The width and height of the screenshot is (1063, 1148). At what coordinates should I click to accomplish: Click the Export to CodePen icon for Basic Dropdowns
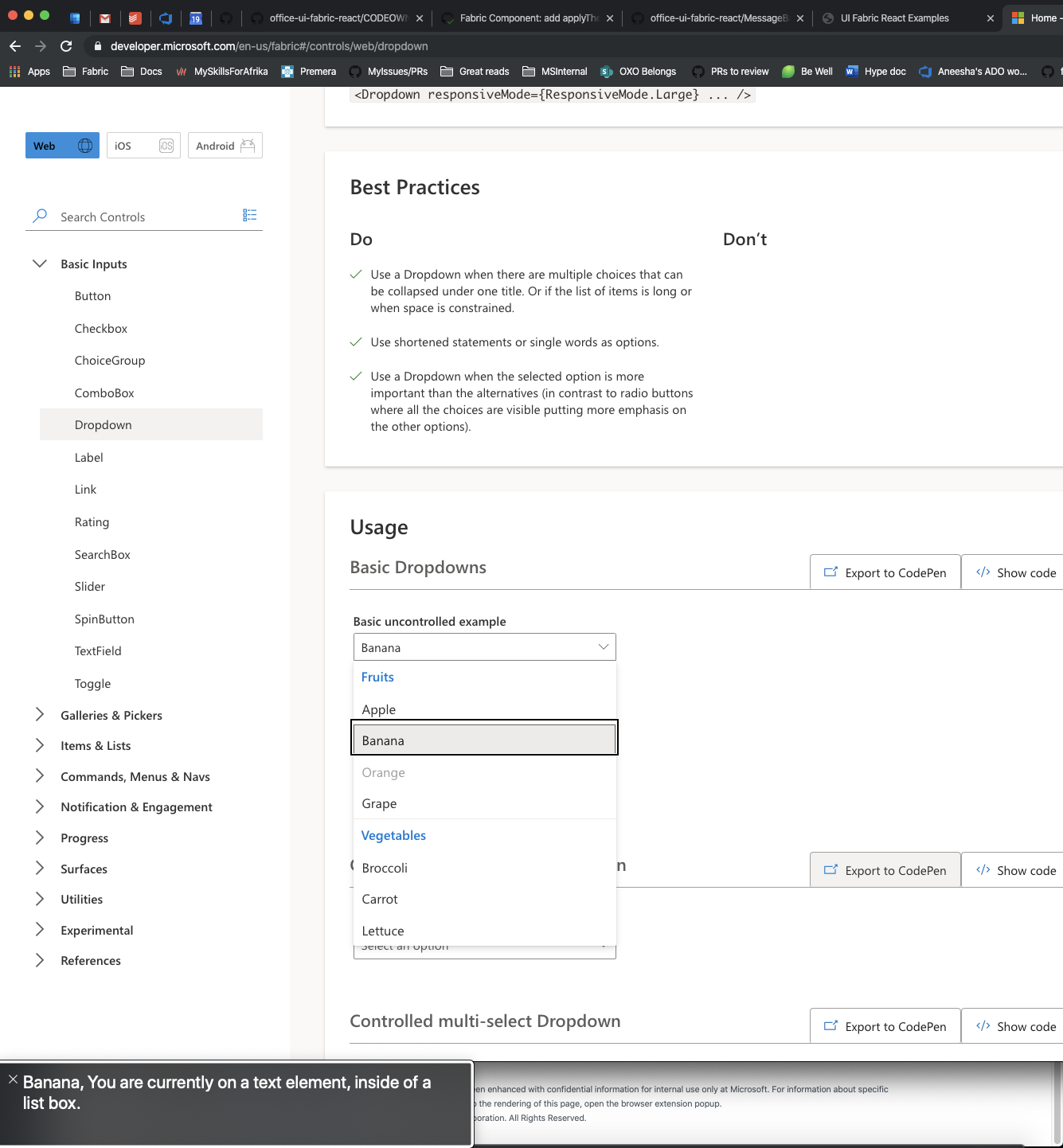pos(830,572)
